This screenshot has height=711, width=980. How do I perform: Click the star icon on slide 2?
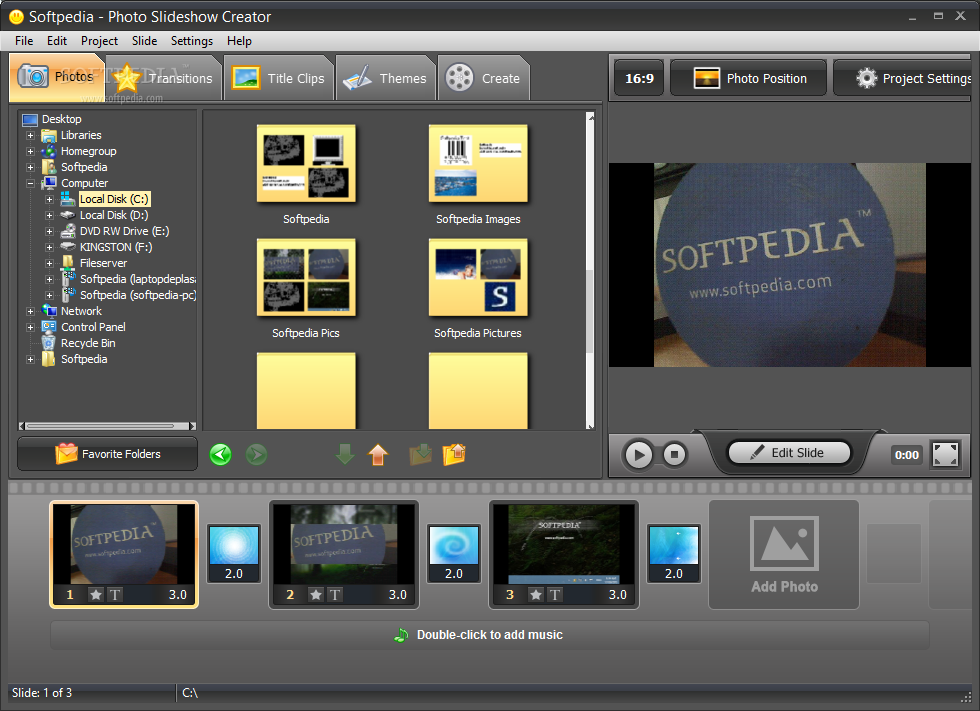point(316,594)
